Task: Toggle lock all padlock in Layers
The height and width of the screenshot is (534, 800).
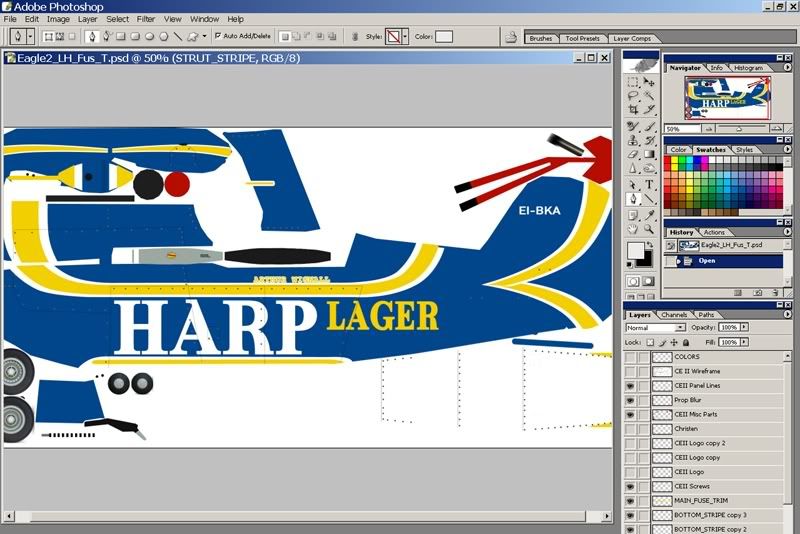Action: 686,342
